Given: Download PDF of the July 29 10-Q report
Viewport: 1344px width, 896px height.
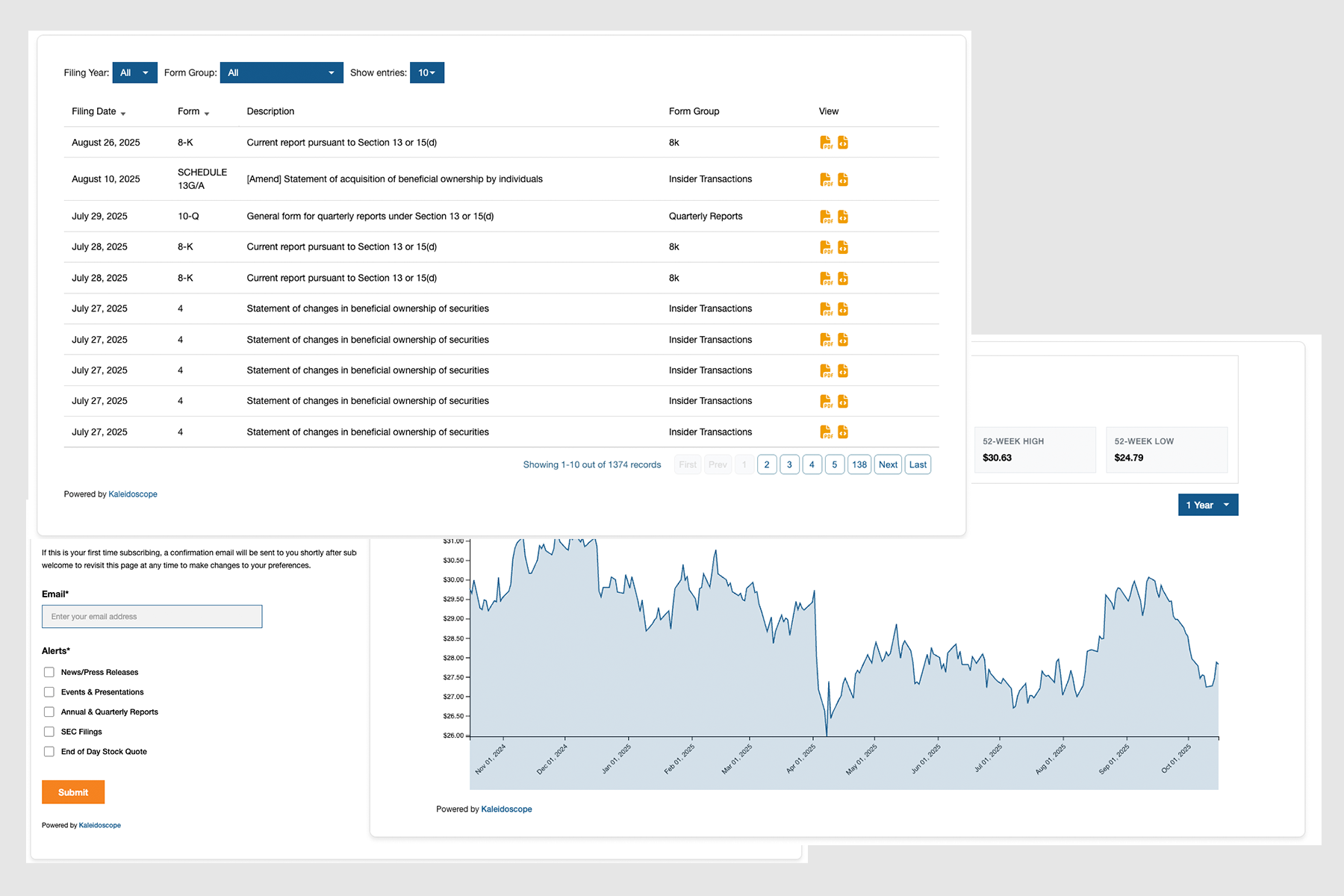Looking at the screenshot, I should pyautogui.click(x=827, y=217).
